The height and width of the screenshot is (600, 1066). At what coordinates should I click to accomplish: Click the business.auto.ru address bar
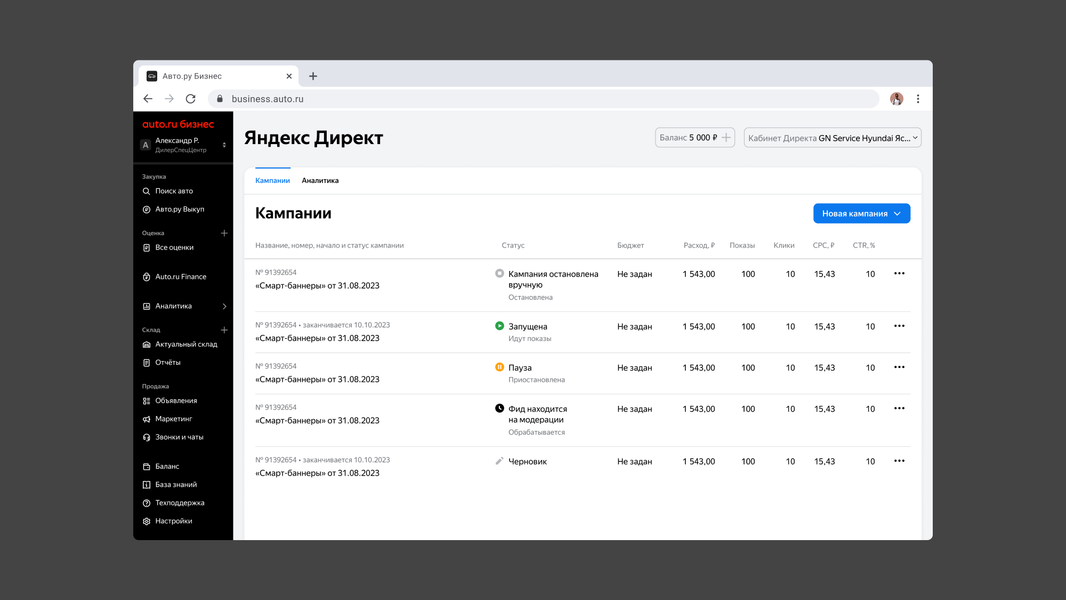[543, 99]
